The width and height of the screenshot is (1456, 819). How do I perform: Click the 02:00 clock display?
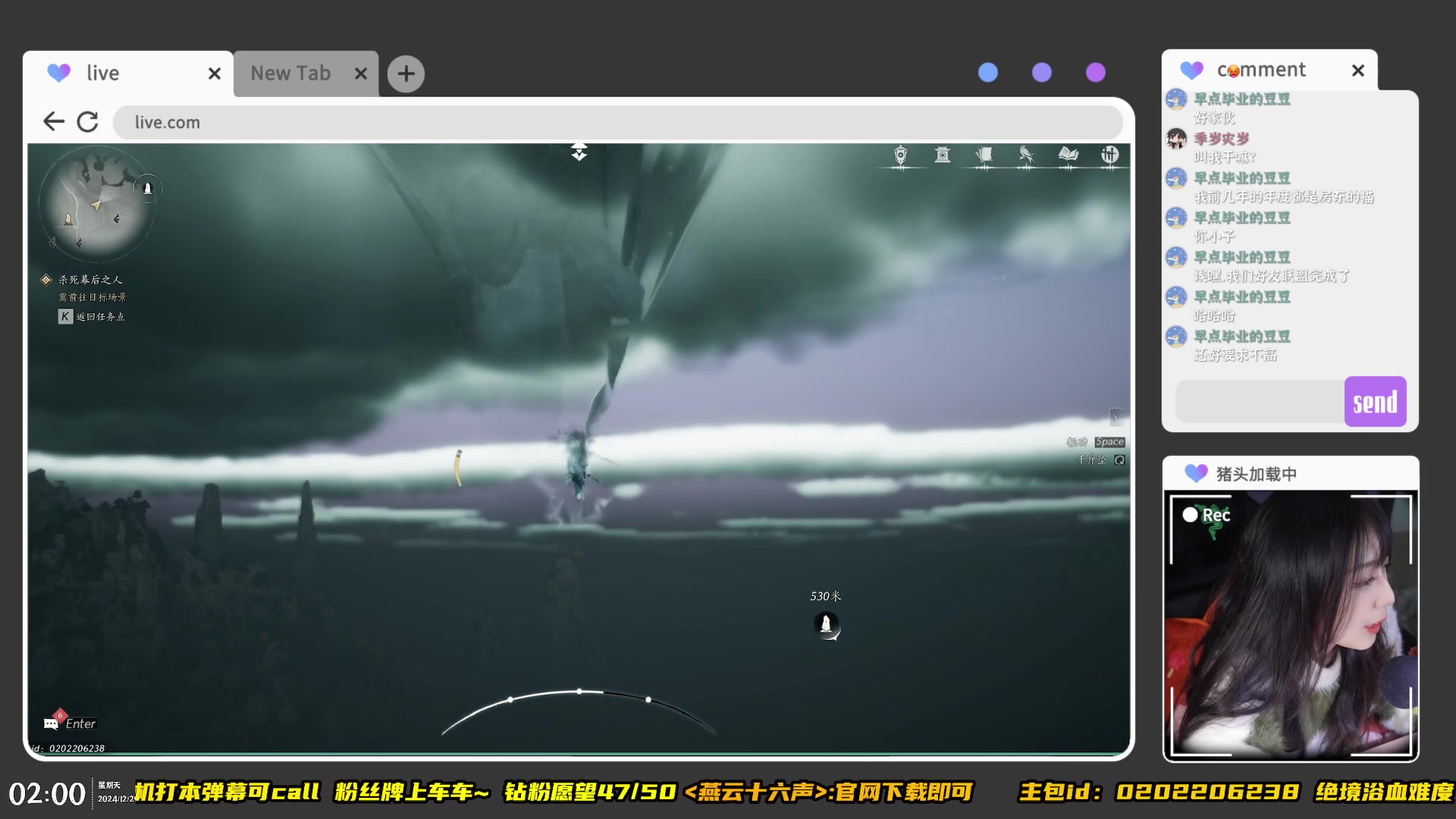click(x=47, y=794)
